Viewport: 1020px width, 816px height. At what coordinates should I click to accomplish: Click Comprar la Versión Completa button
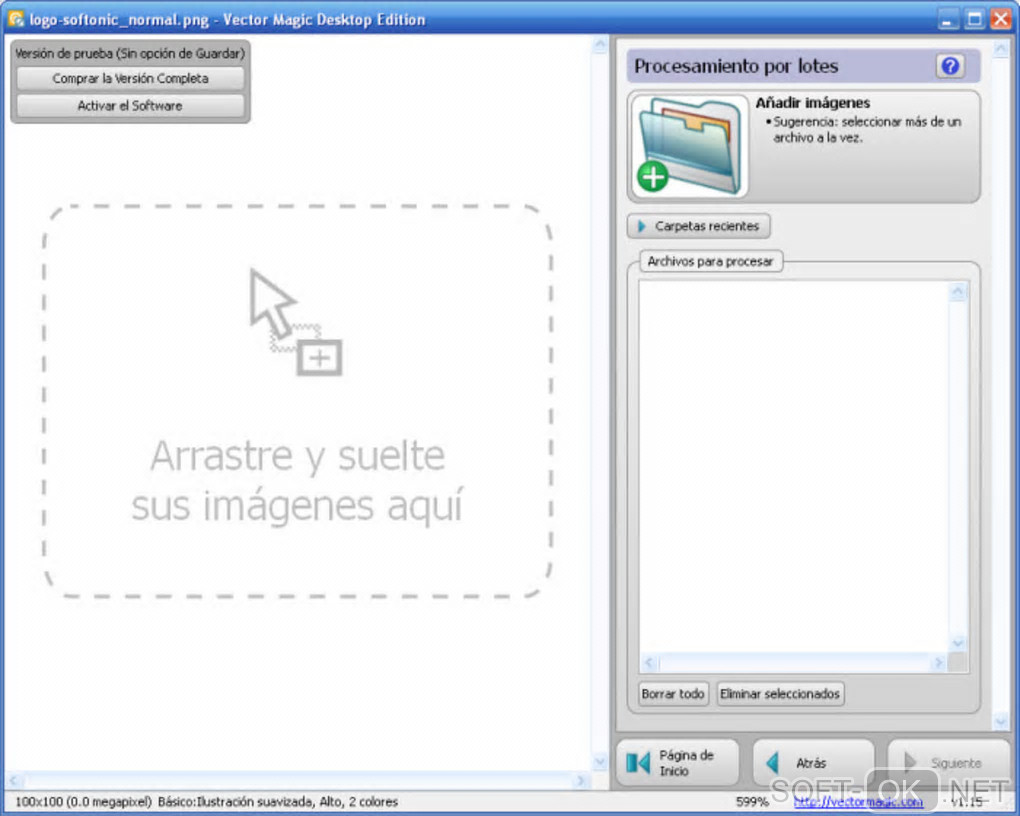tap(130, 79)
